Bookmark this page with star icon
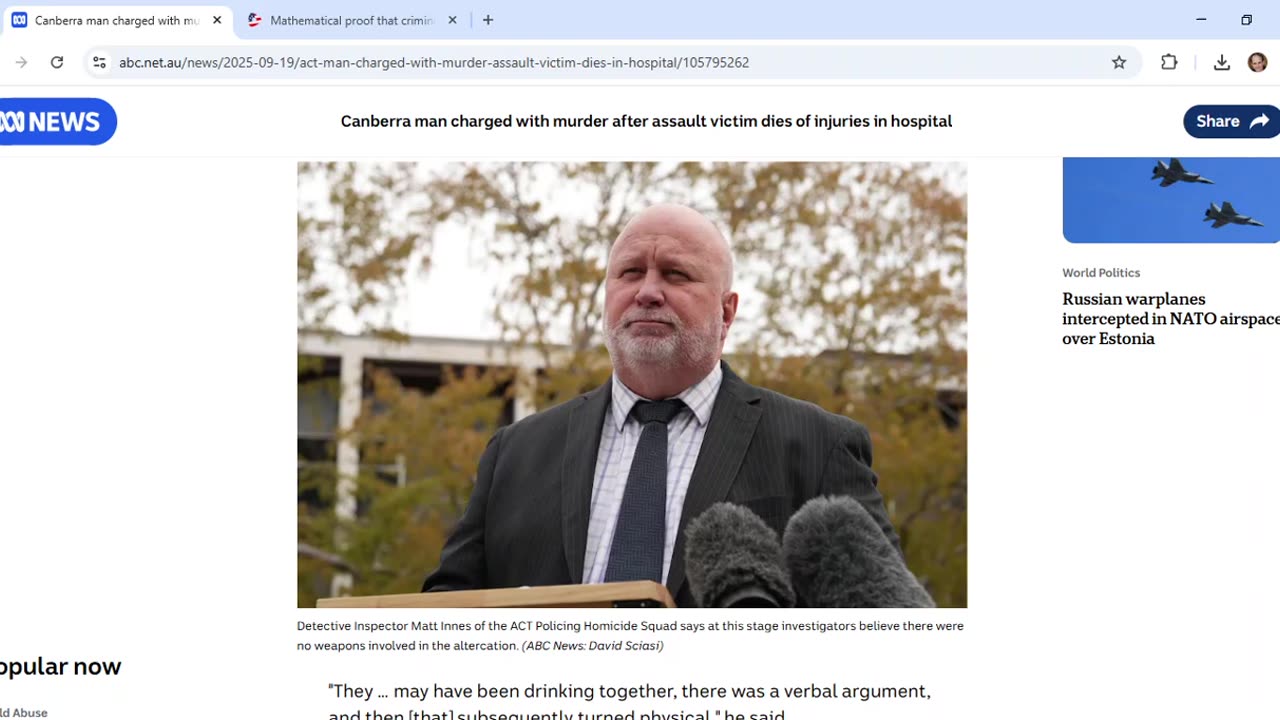This screenshot has width=1280, height=720. point(1119,62)
